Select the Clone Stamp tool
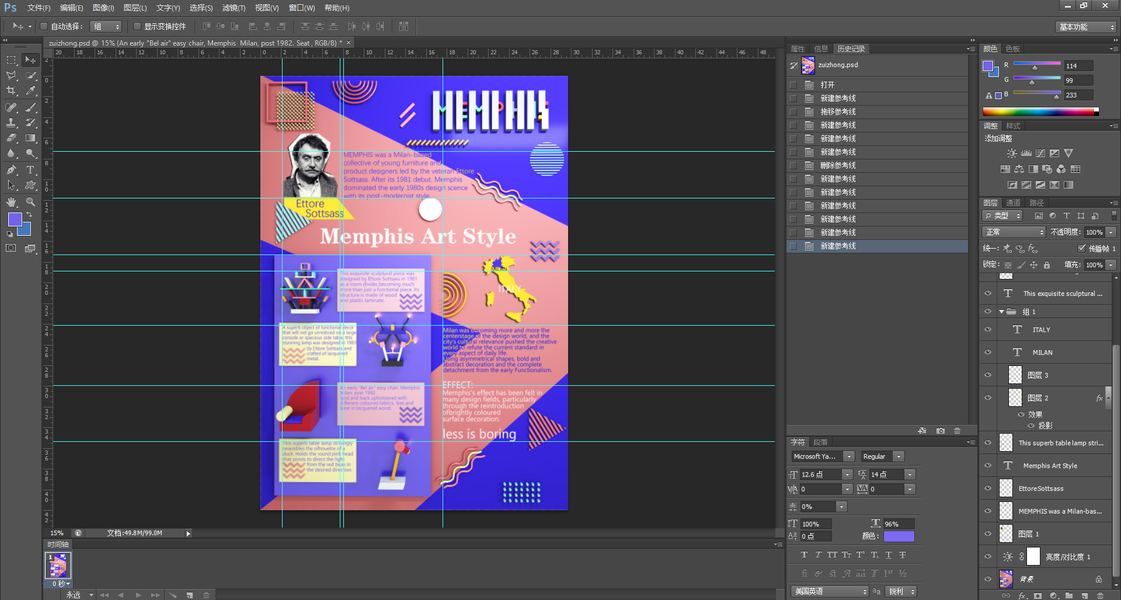This screenshot has height=600, width=1121. click(11, 123)
